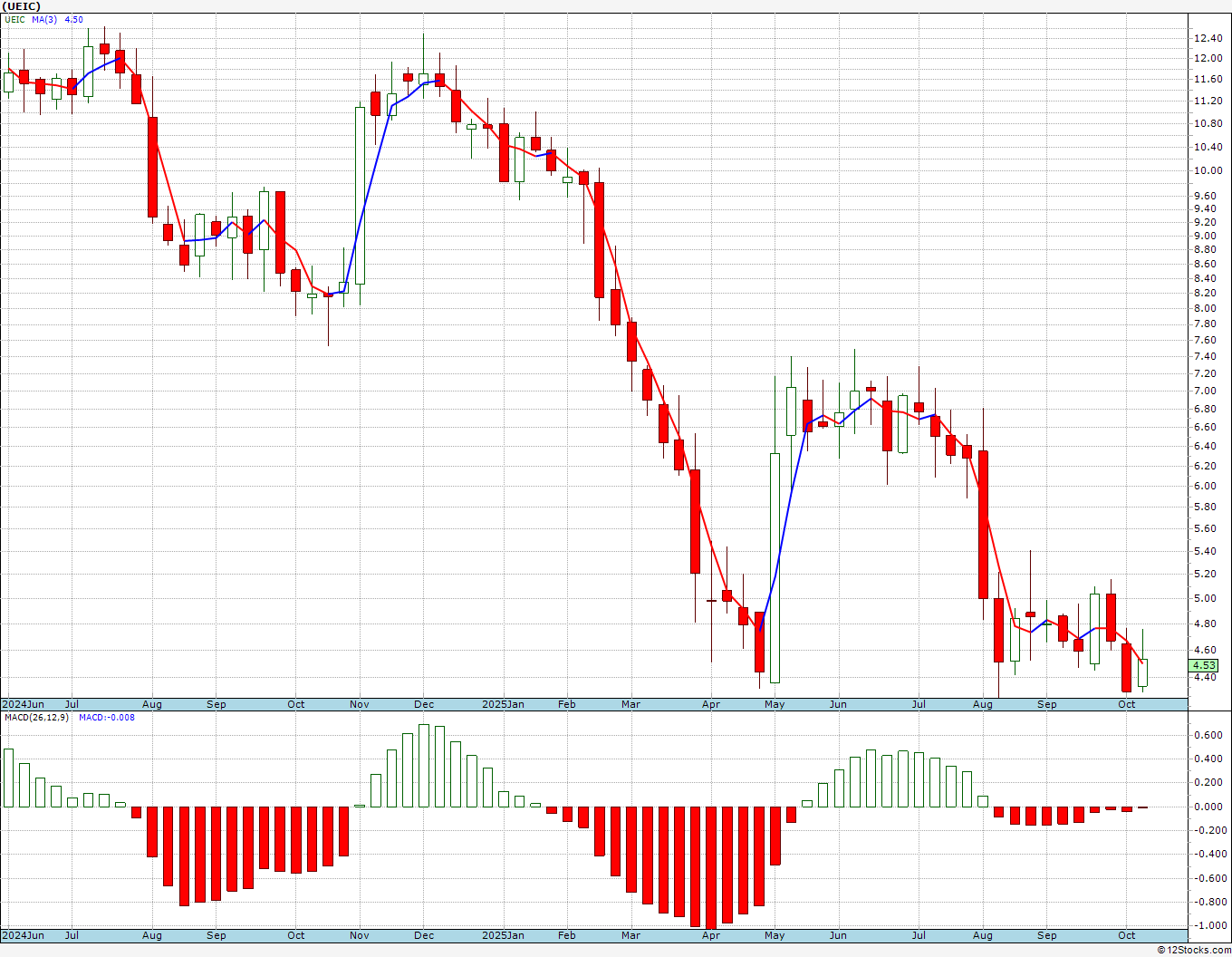The width and height of the screenshot is (1232, 957).
Task: Click the 5.00 price axis label
Action: [x=1205, y=598]
